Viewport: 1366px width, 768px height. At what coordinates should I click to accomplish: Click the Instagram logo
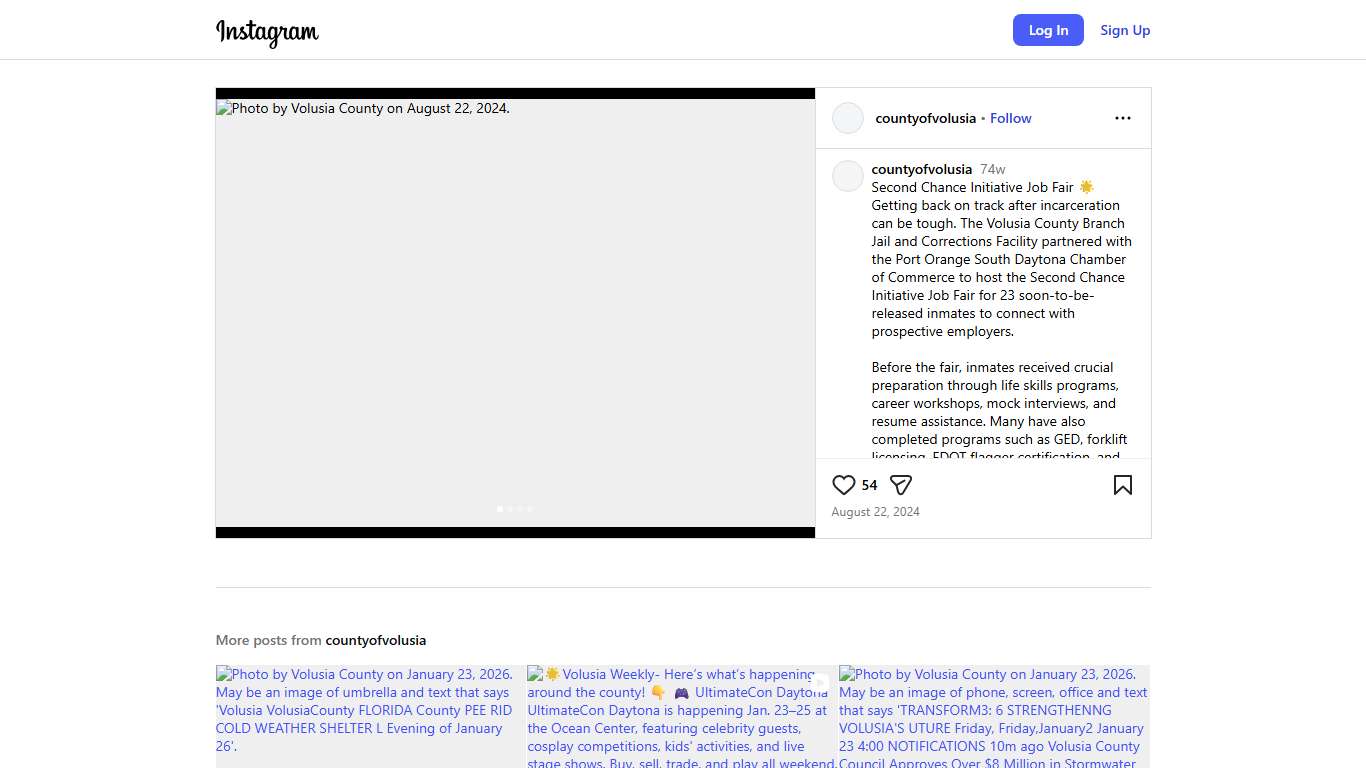pyautogui.click(x=267, y=31)
